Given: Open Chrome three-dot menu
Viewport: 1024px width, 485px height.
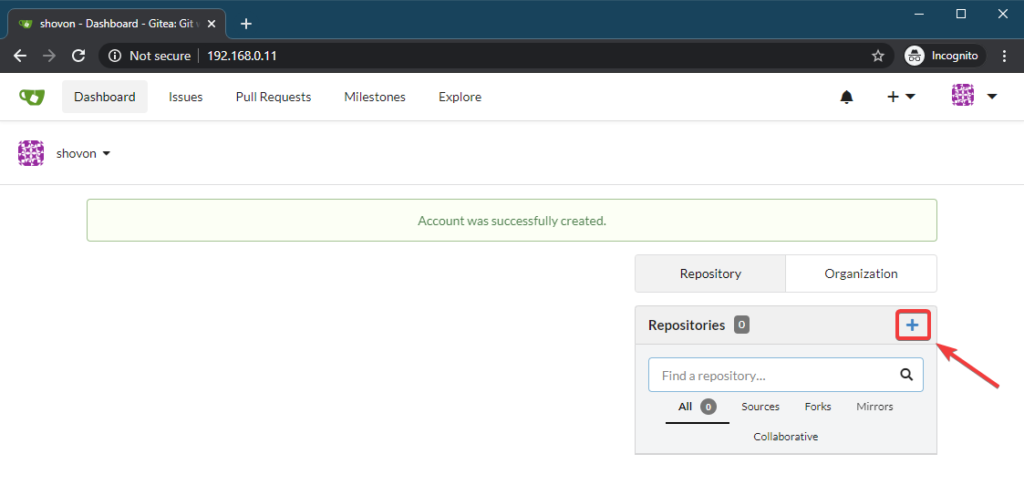Looking at the screenshot, I should point(1004,56).
